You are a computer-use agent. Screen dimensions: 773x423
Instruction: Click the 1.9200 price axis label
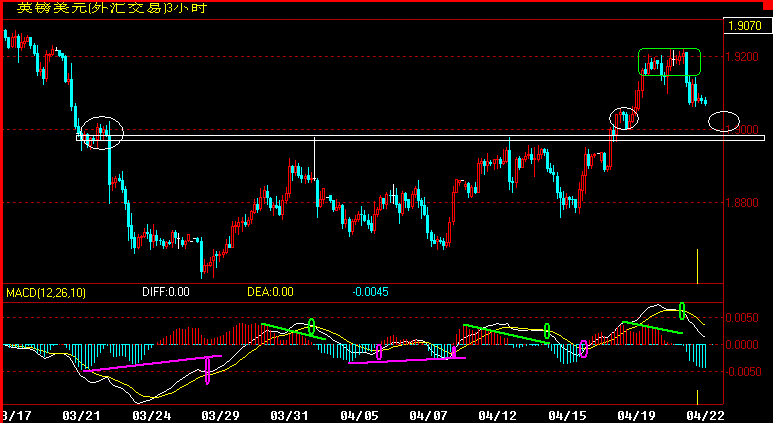(742, 57)
